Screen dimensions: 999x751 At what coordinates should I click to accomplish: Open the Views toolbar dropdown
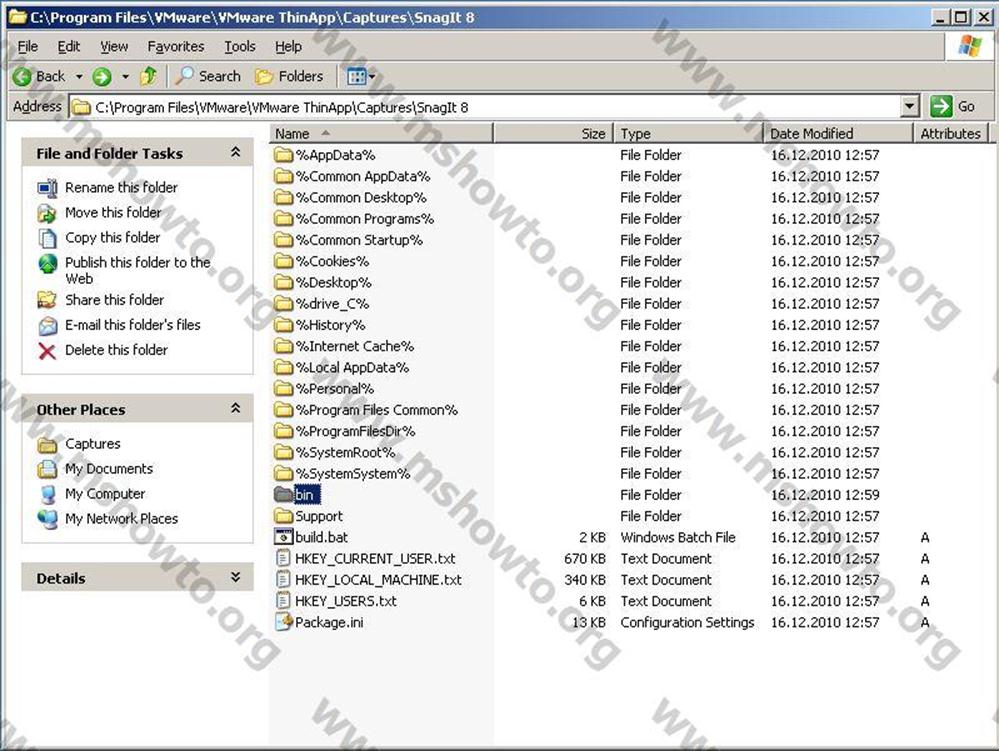pyautogui.click(x=361, y=76)
